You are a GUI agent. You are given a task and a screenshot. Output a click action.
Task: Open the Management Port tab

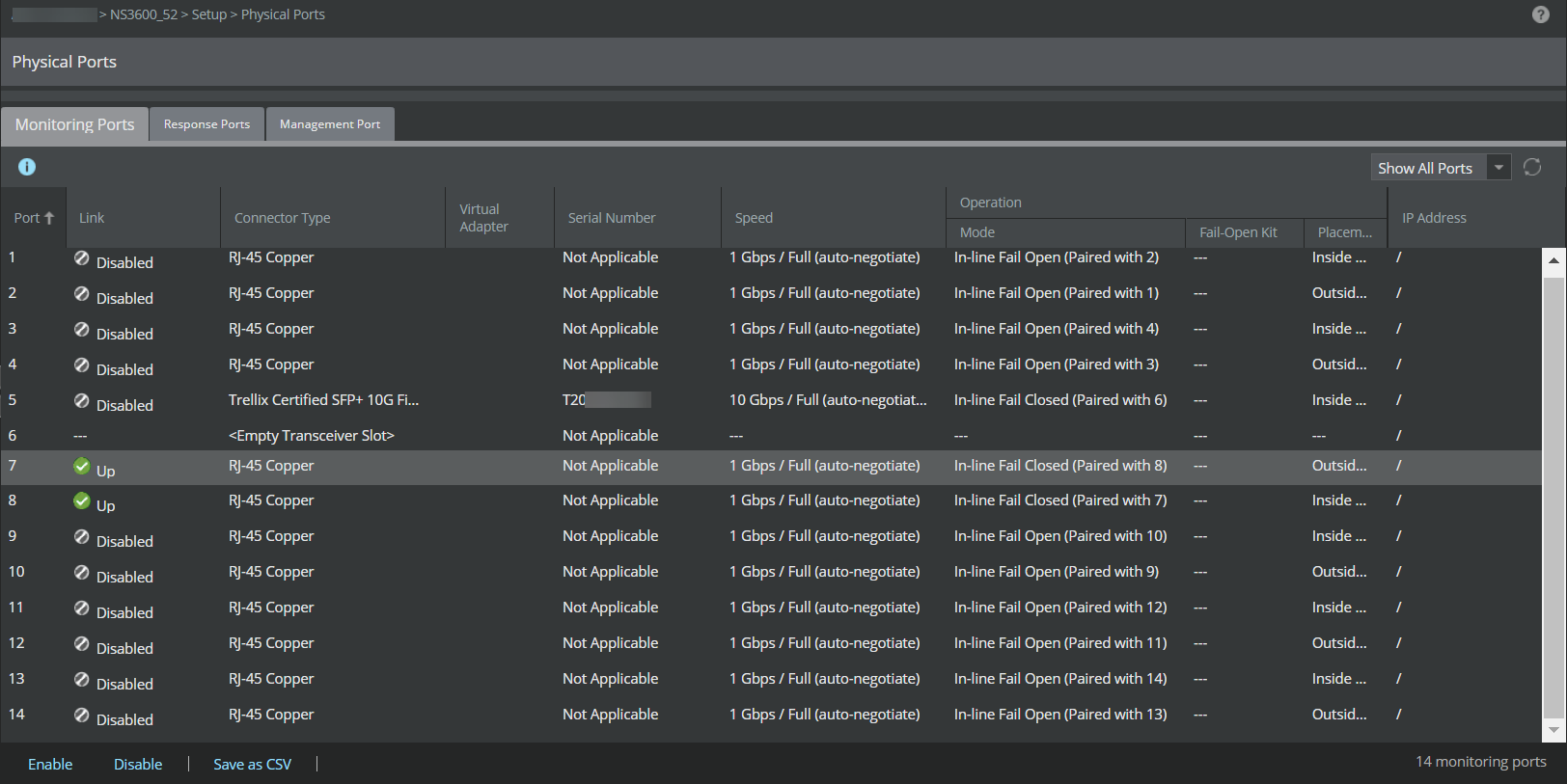pyautogui.click(x=330, y=124)
